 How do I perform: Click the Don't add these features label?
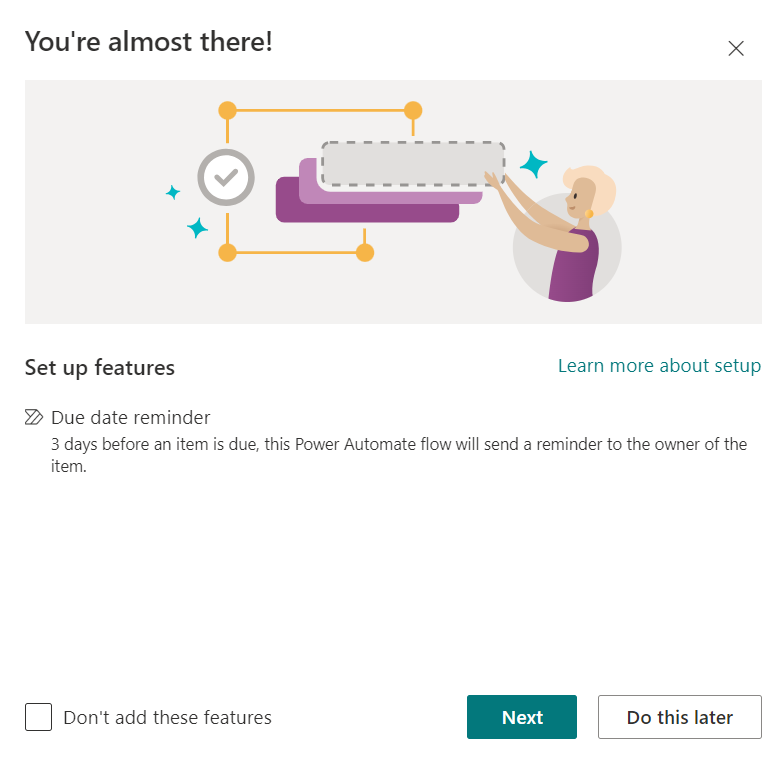pos(167,718)
